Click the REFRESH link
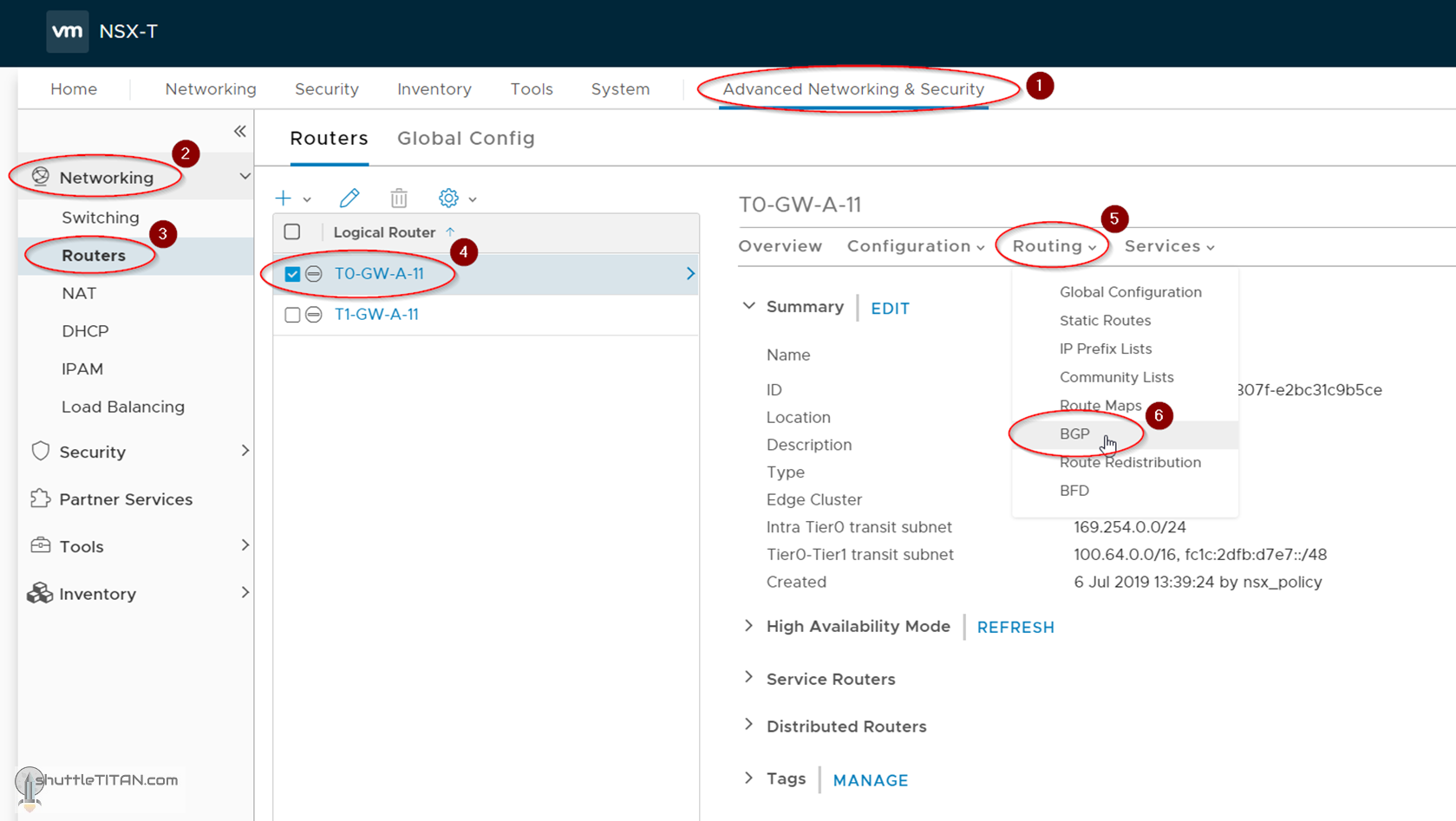The width and height of the screenshot is (1456, 821). (1015, 627)
